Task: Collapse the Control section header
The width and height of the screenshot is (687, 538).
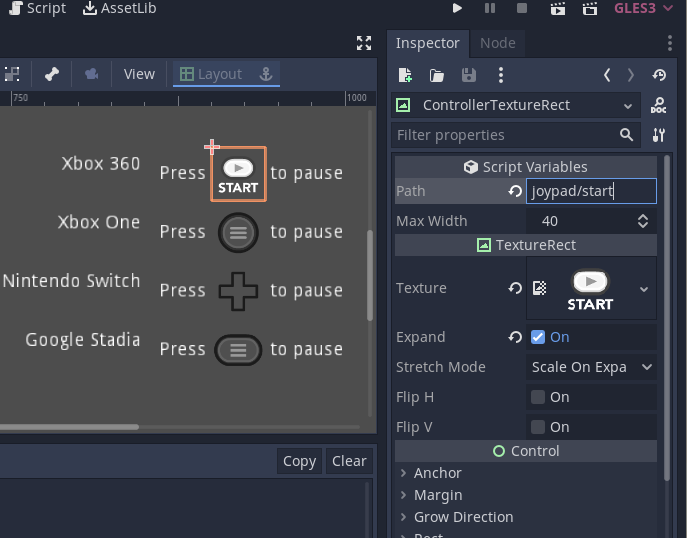Action: coord(525,451)
